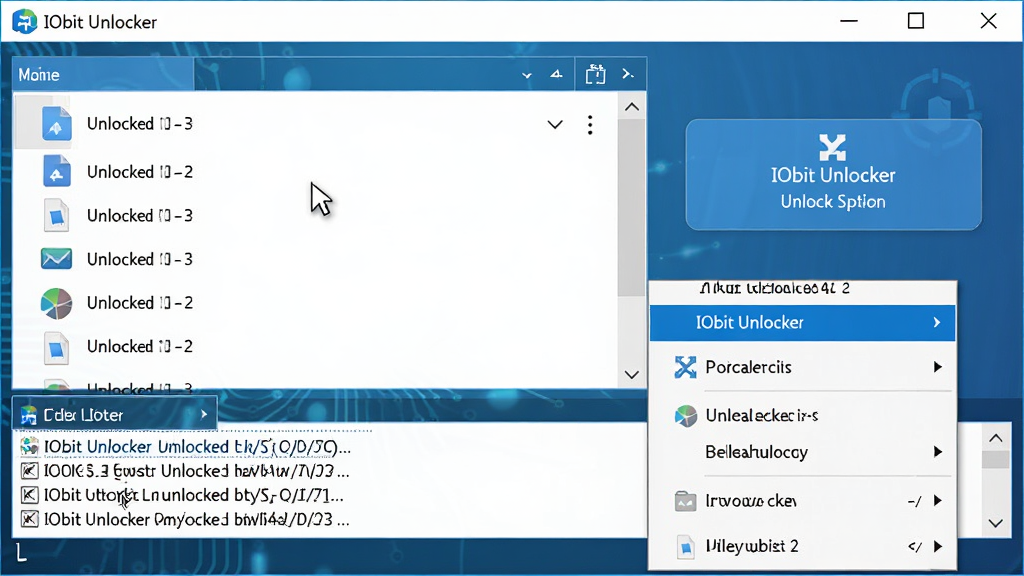1024x576 pixels.
Task: Open the Cdex Lloter panel header
Action: click(114, 414)
